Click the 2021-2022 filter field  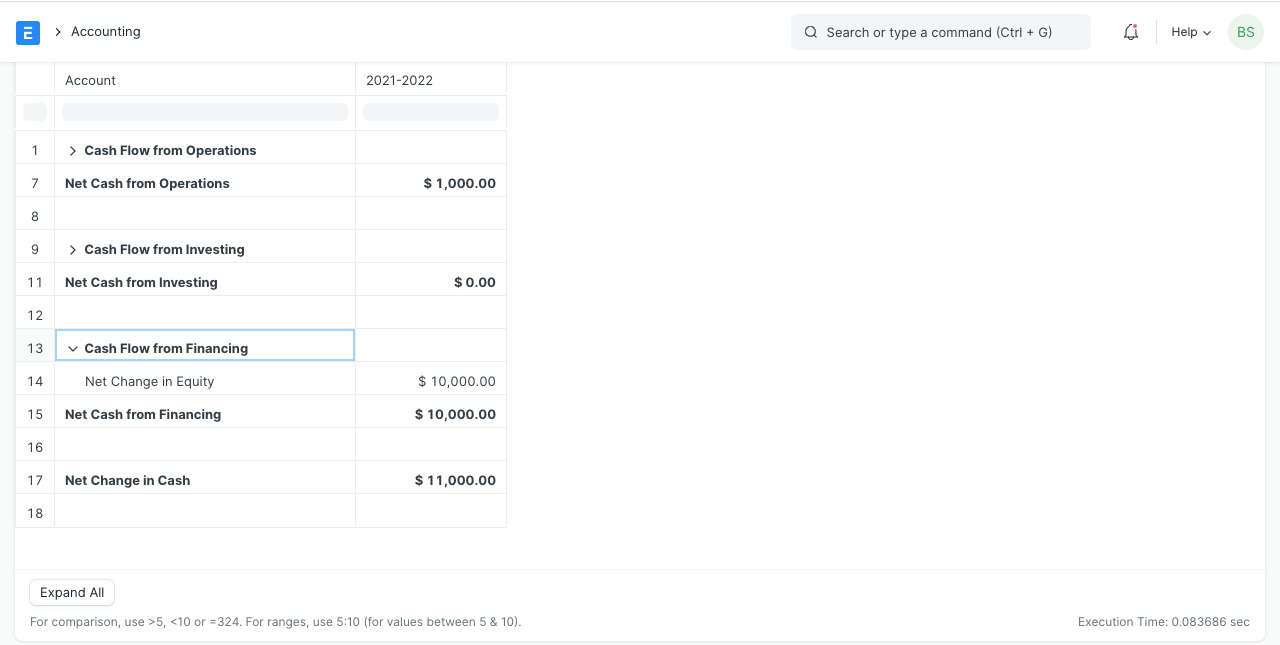pyautogui.click(x=430, y=111)
